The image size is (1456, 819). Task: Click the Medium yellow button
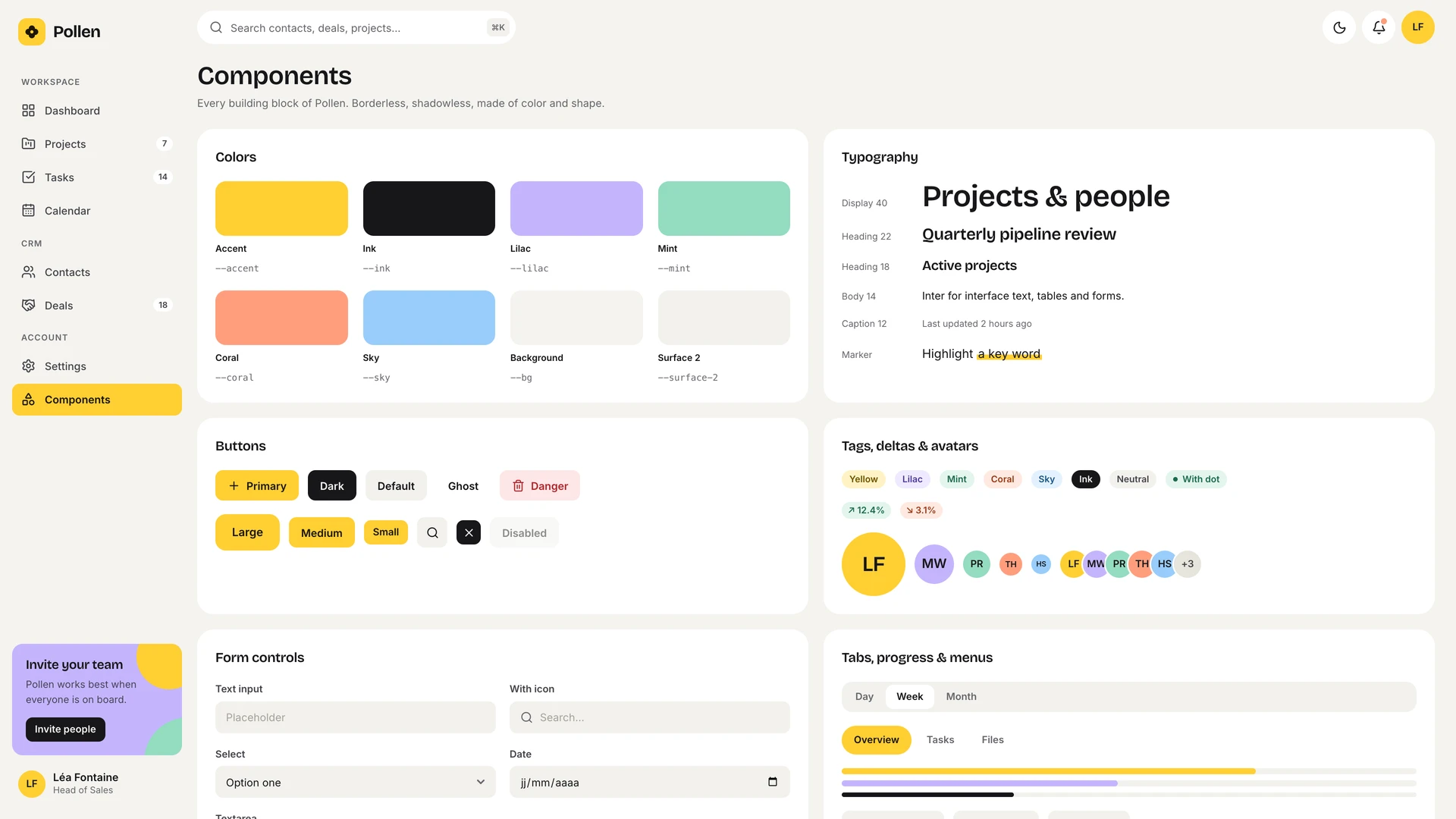pos(322,533)
